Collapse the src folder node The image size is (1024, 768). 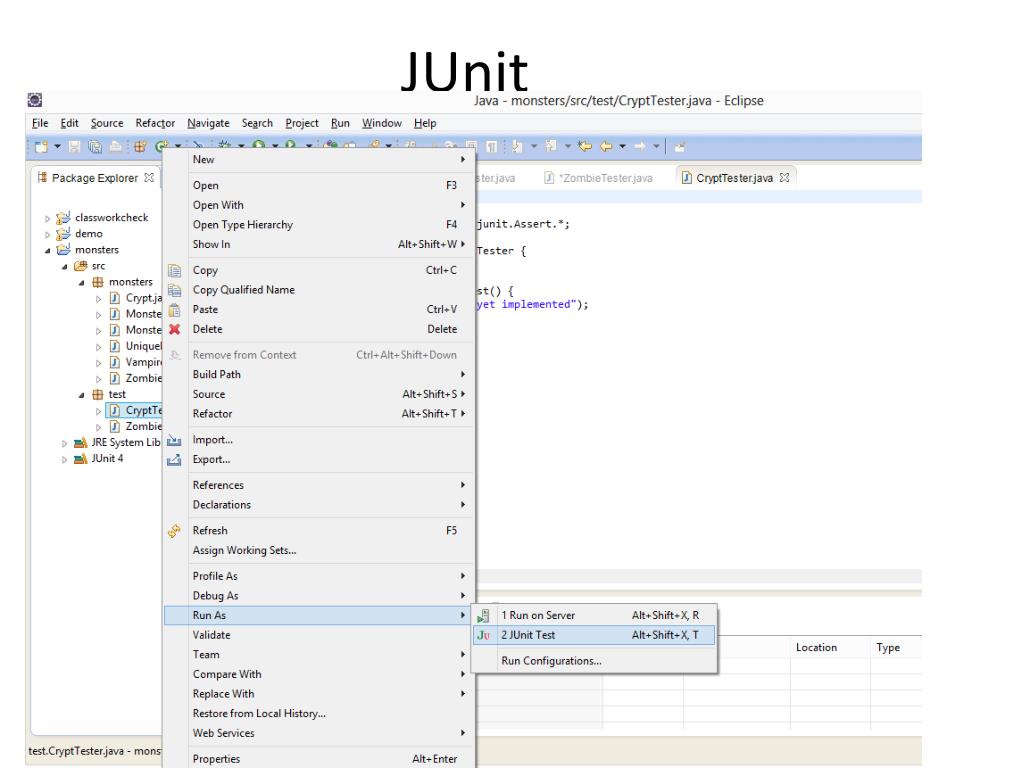coord(64,266)
